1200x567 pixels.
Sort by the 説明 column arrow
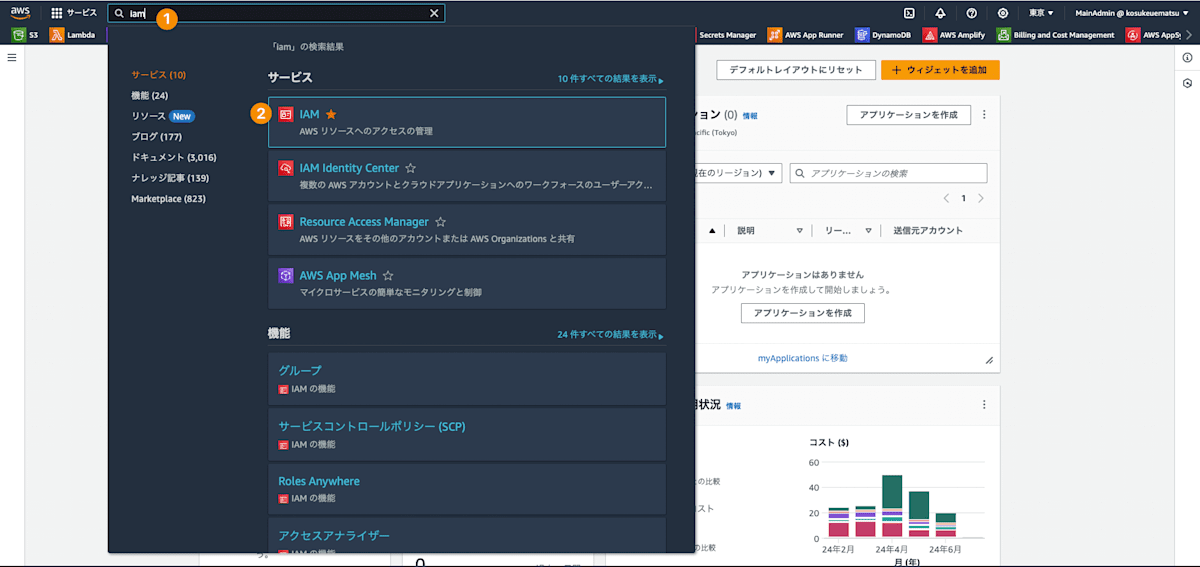point(800,230)
